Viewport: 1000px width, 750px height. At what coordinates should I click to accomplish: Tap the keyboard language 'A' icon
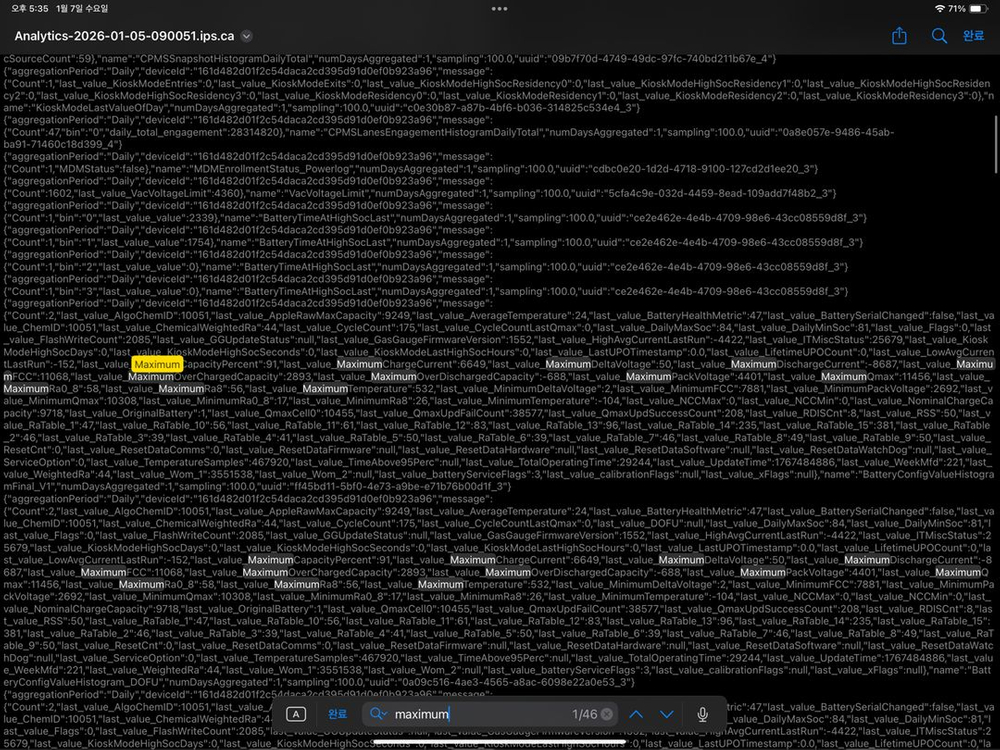pyautogui.click(x=296, y=714)
